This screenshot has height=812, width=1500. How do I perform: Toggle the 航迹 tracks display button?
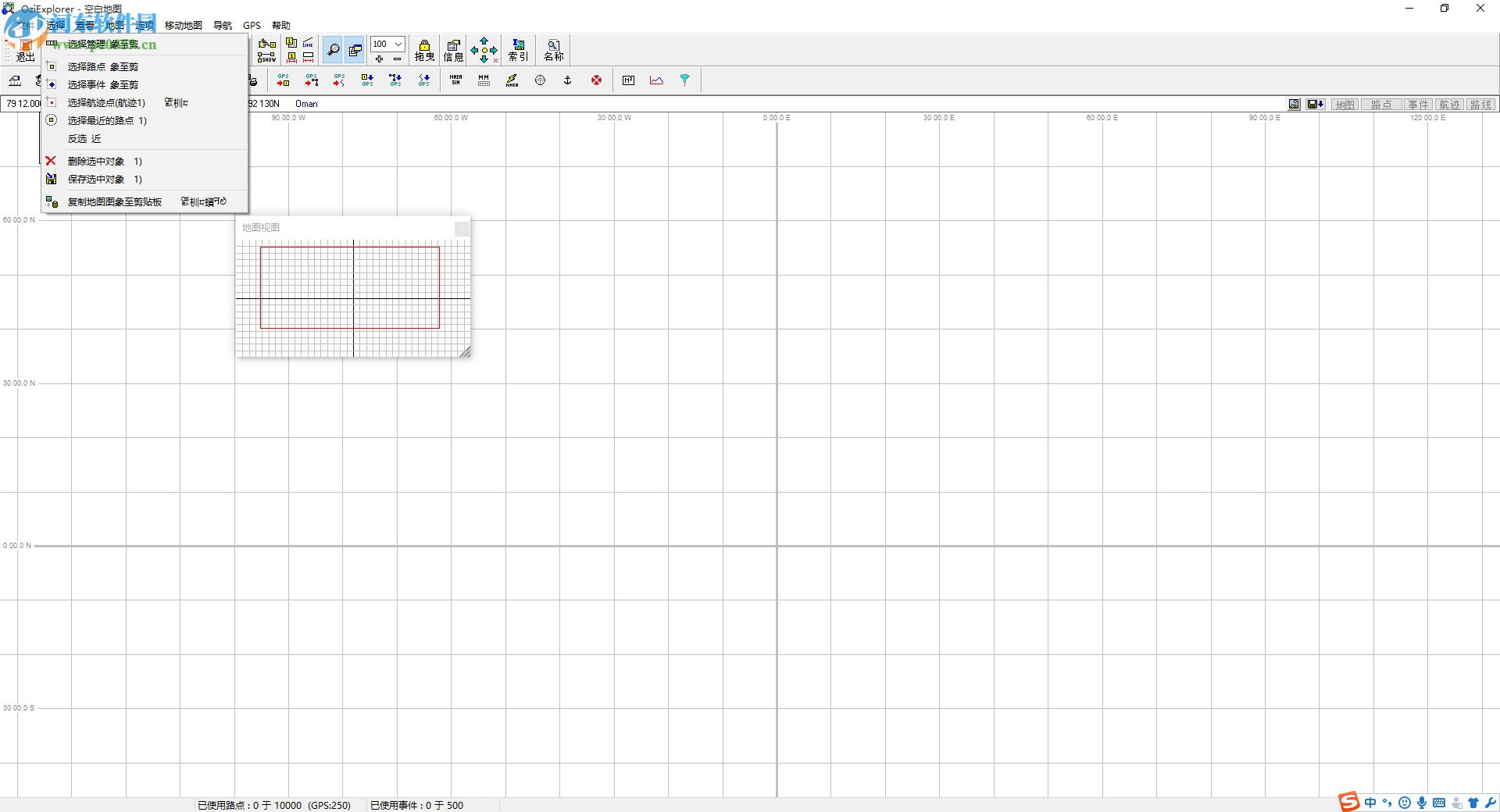pos(1449,105)
